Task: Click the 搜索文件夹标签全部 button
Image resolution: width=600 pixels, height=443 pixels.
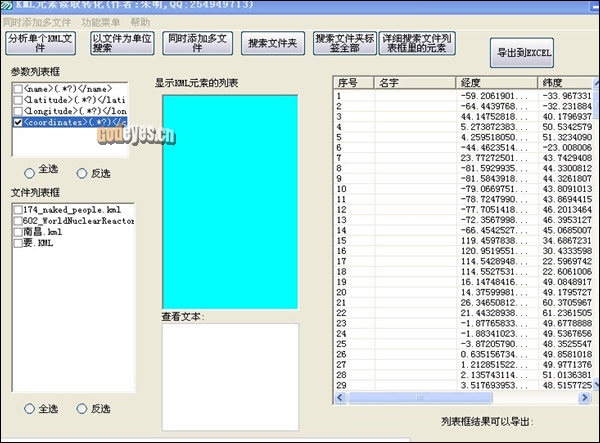Action: tap(345, 43)
